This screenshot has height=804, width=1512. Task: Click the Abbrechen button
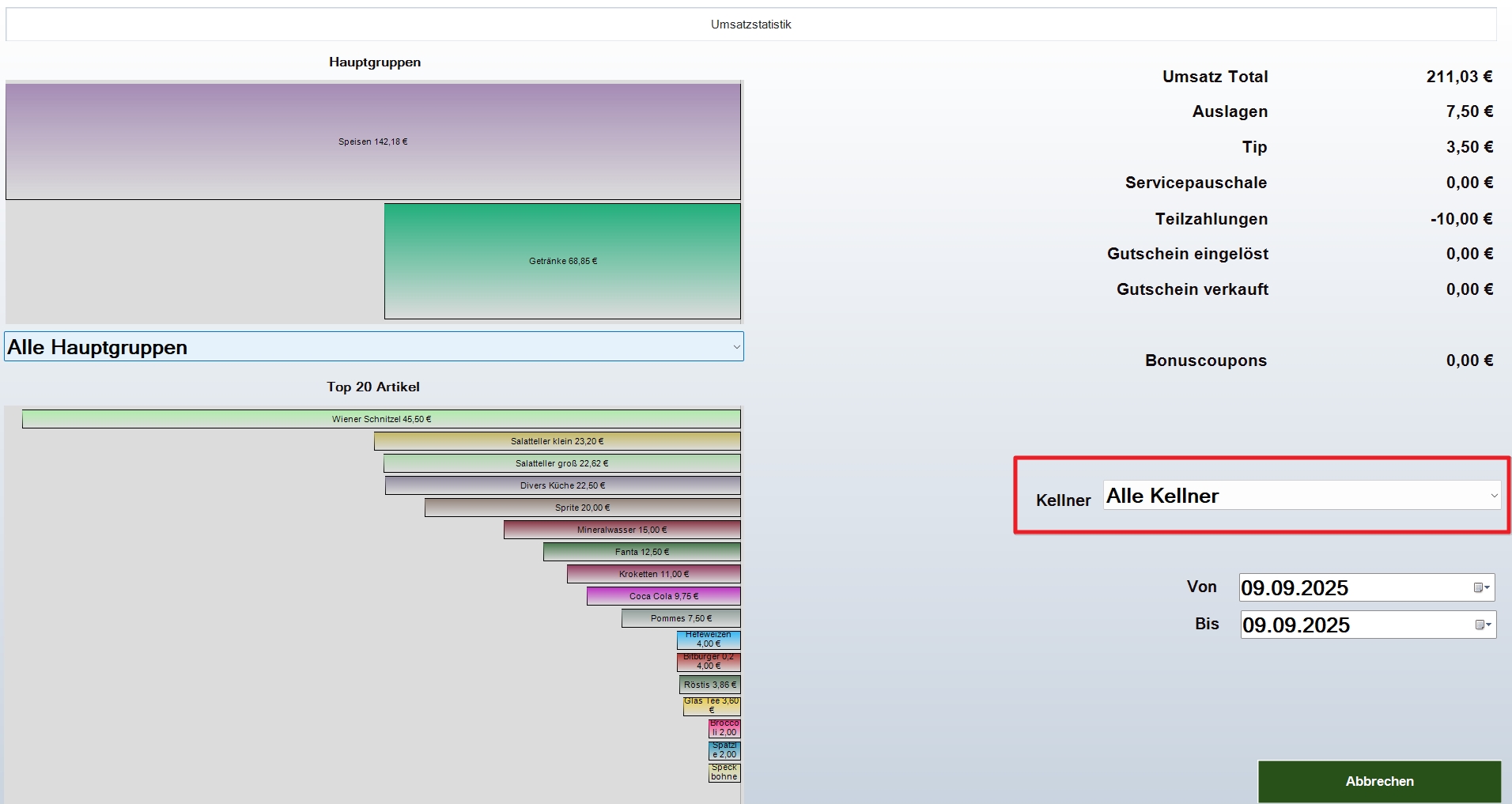1379,781
